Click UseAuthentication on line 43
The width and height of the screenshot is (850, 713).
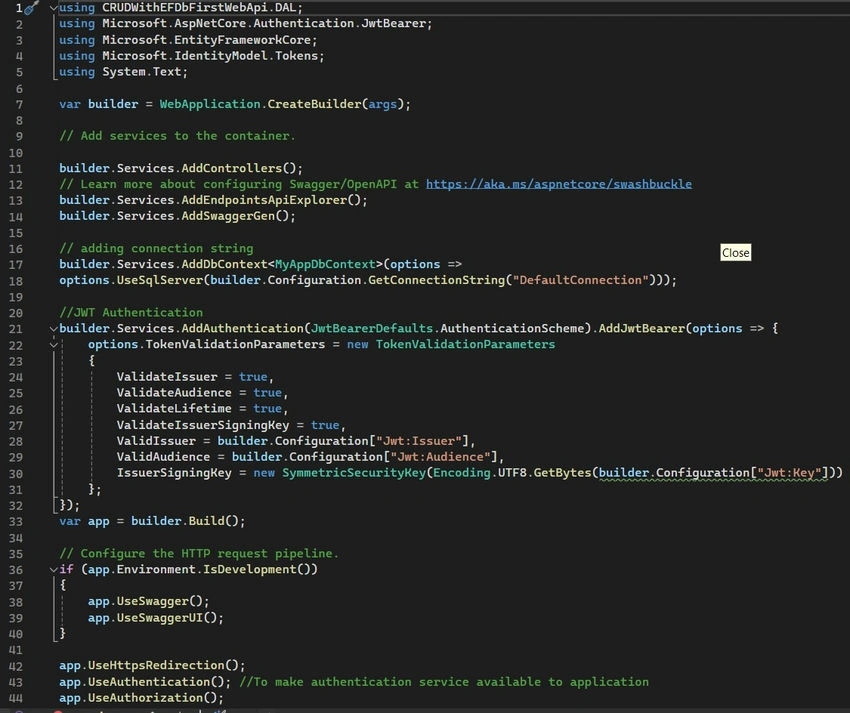coord(149,682)
